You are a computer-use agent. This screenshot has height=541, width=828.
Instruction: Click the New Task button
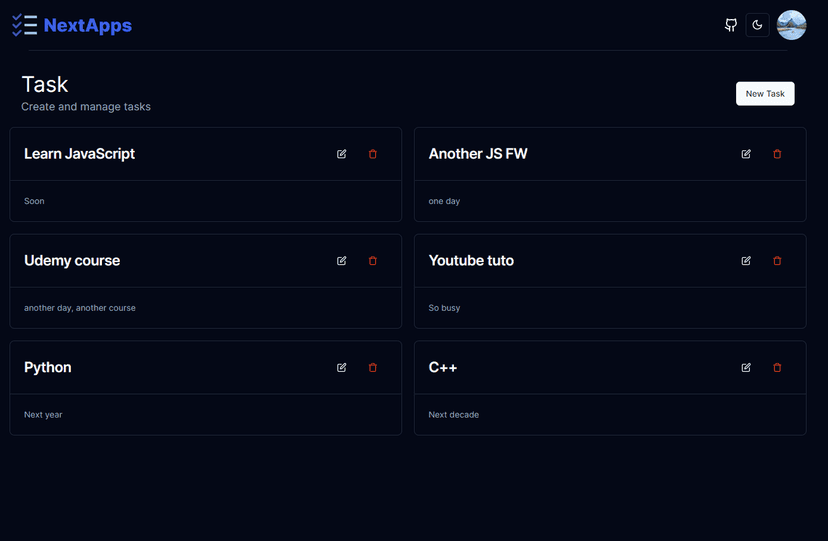765,93
